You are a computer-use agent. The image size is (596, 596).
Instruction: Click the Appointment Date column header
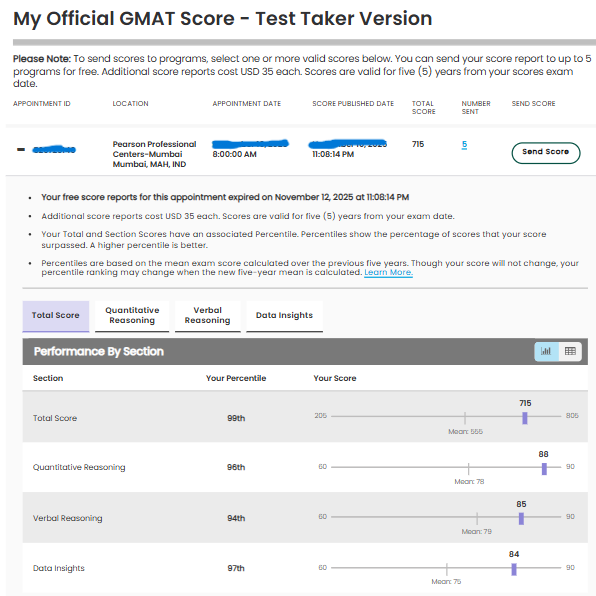tap(247, 104)
